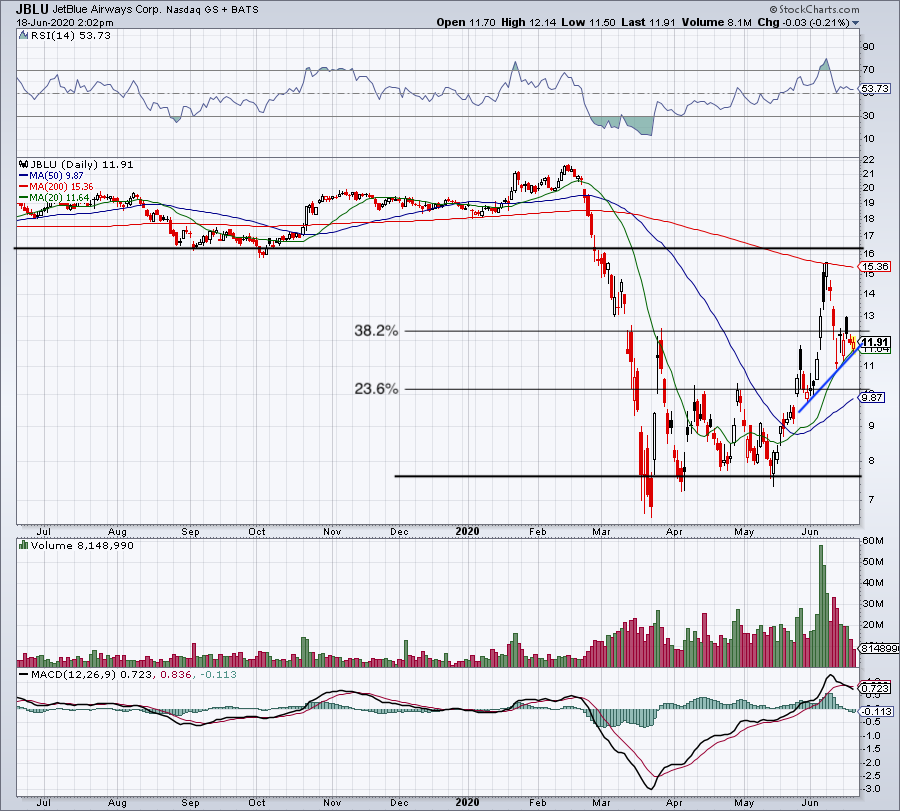Click the 0.723 MACD axis tag
Viewport: 900px width, 811px height.
point(876,688)
